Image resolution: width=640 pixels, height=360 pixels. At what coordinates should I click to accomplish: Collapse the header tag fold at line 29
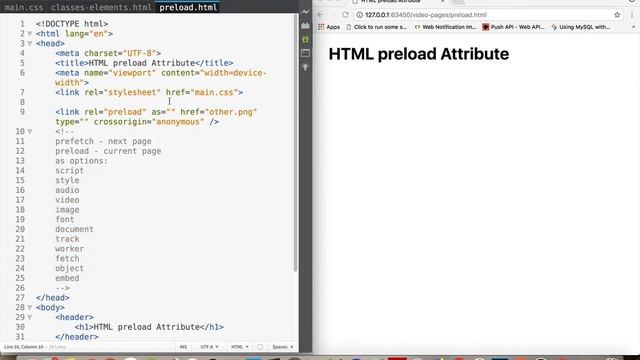[30, 317]
